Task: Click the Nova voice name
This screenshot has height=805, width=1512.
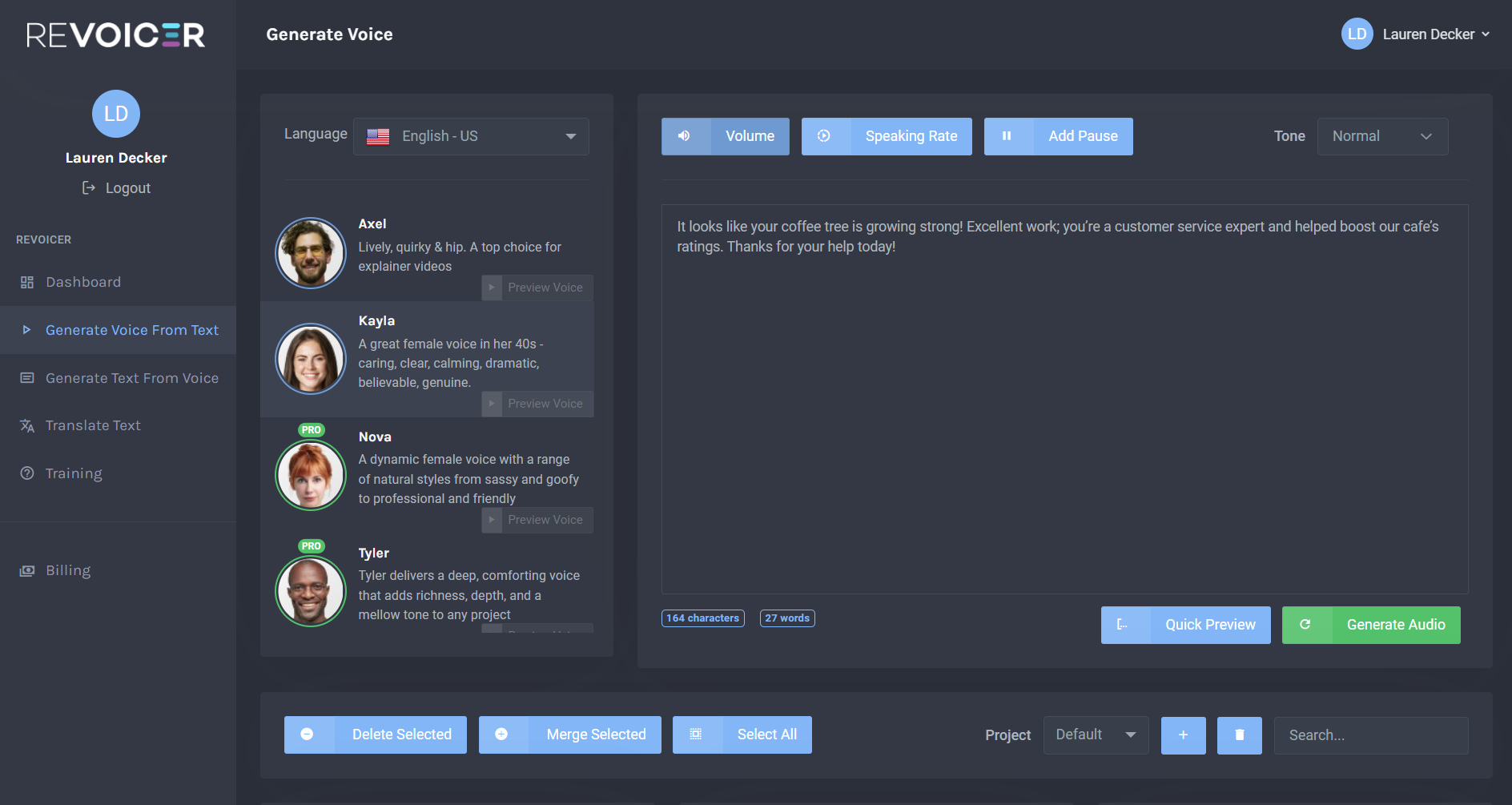Action: [x=375, y=437]
